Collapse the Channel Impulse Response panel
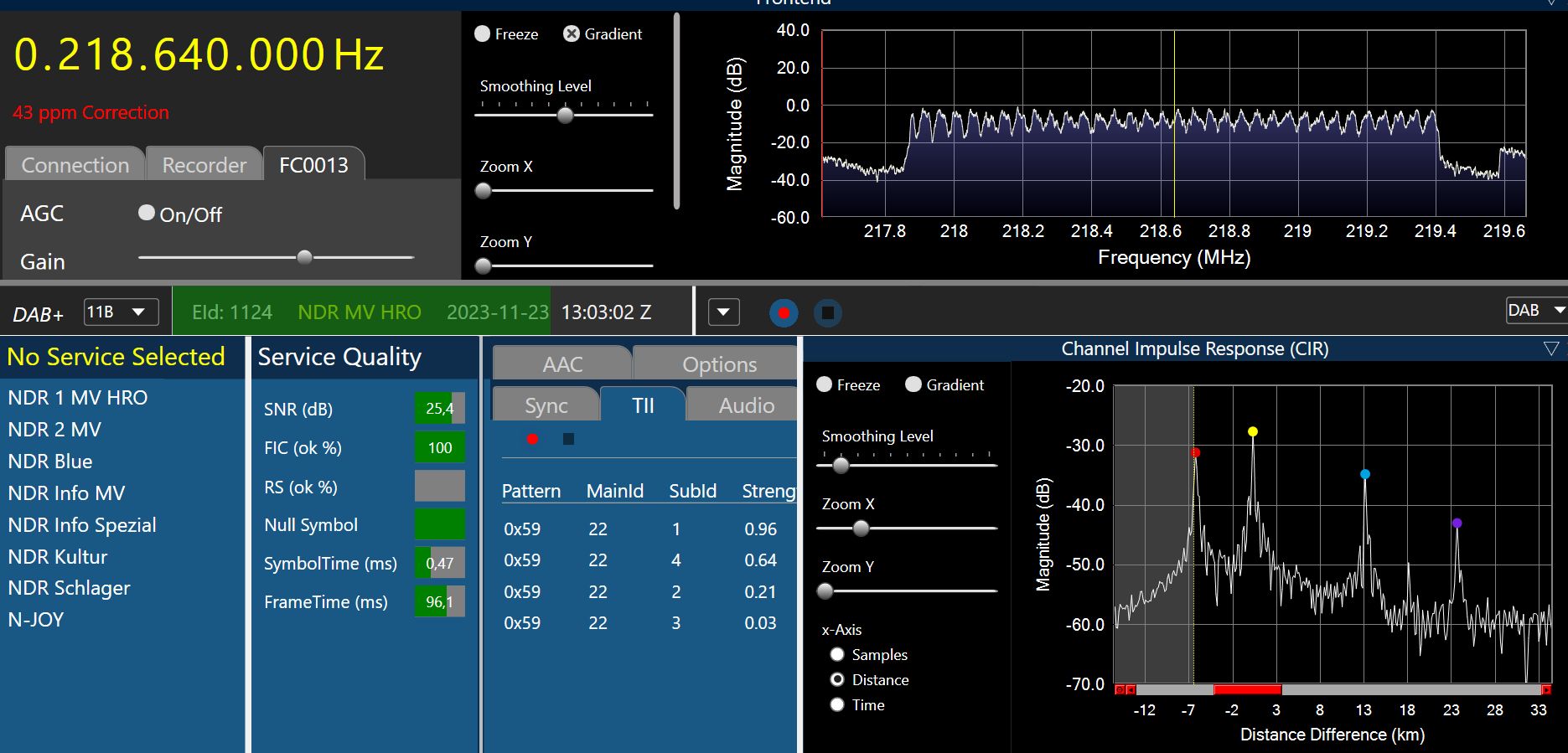1568x753 pixels. pos(1550,348)
